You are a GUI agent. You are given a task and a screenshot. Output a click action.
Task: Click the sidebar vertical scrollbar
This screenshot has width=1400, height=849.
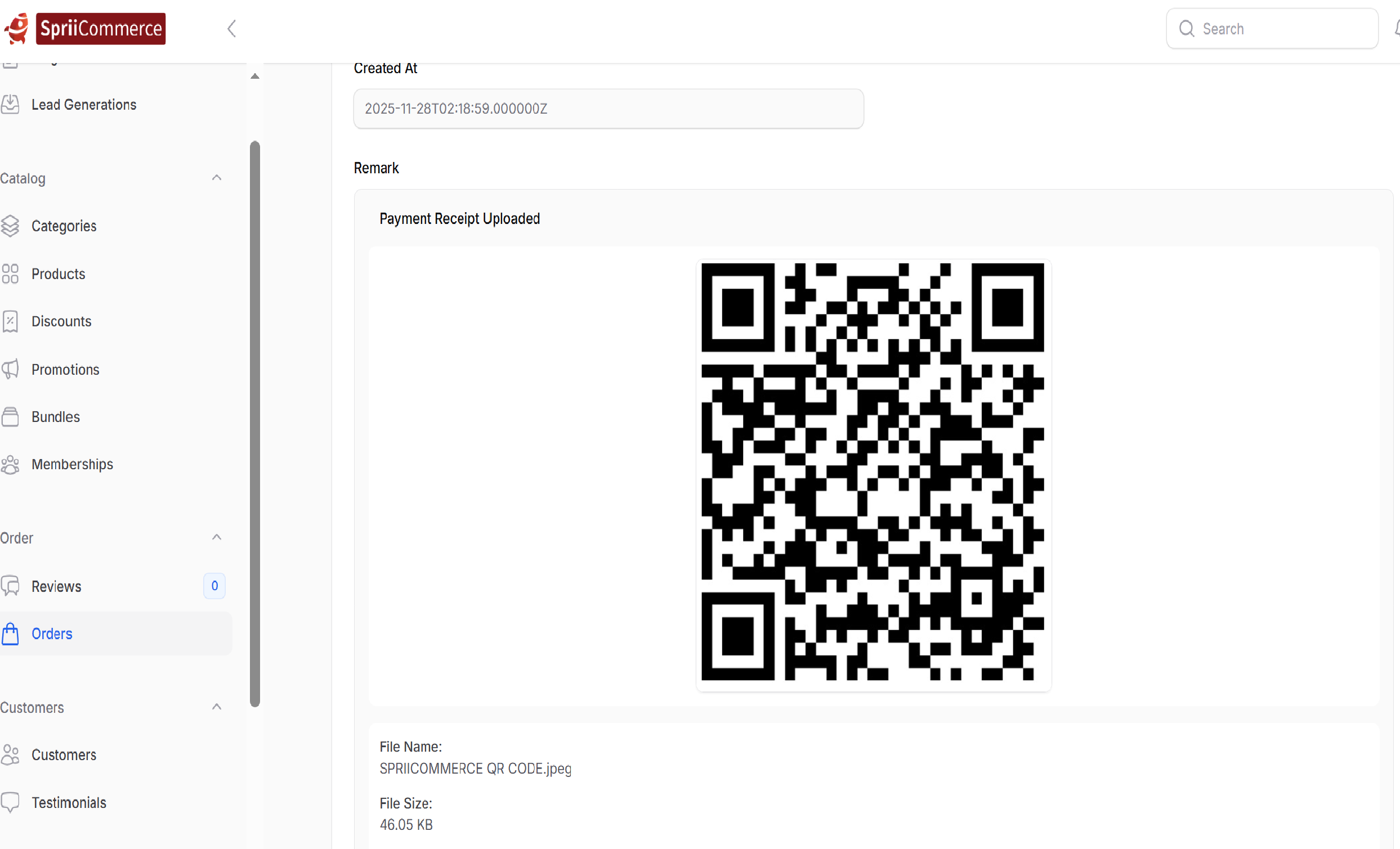(x=255, y=424)
